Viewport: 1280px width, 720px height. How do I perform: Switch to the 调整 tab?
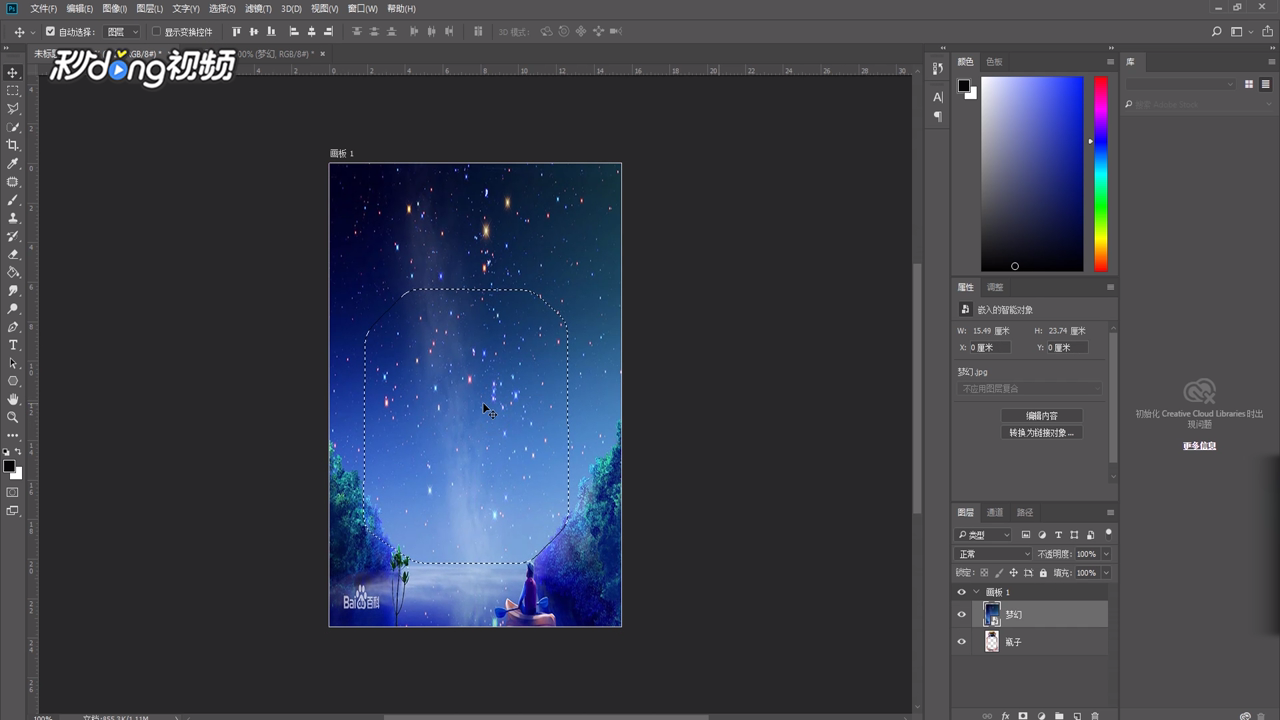995,287
